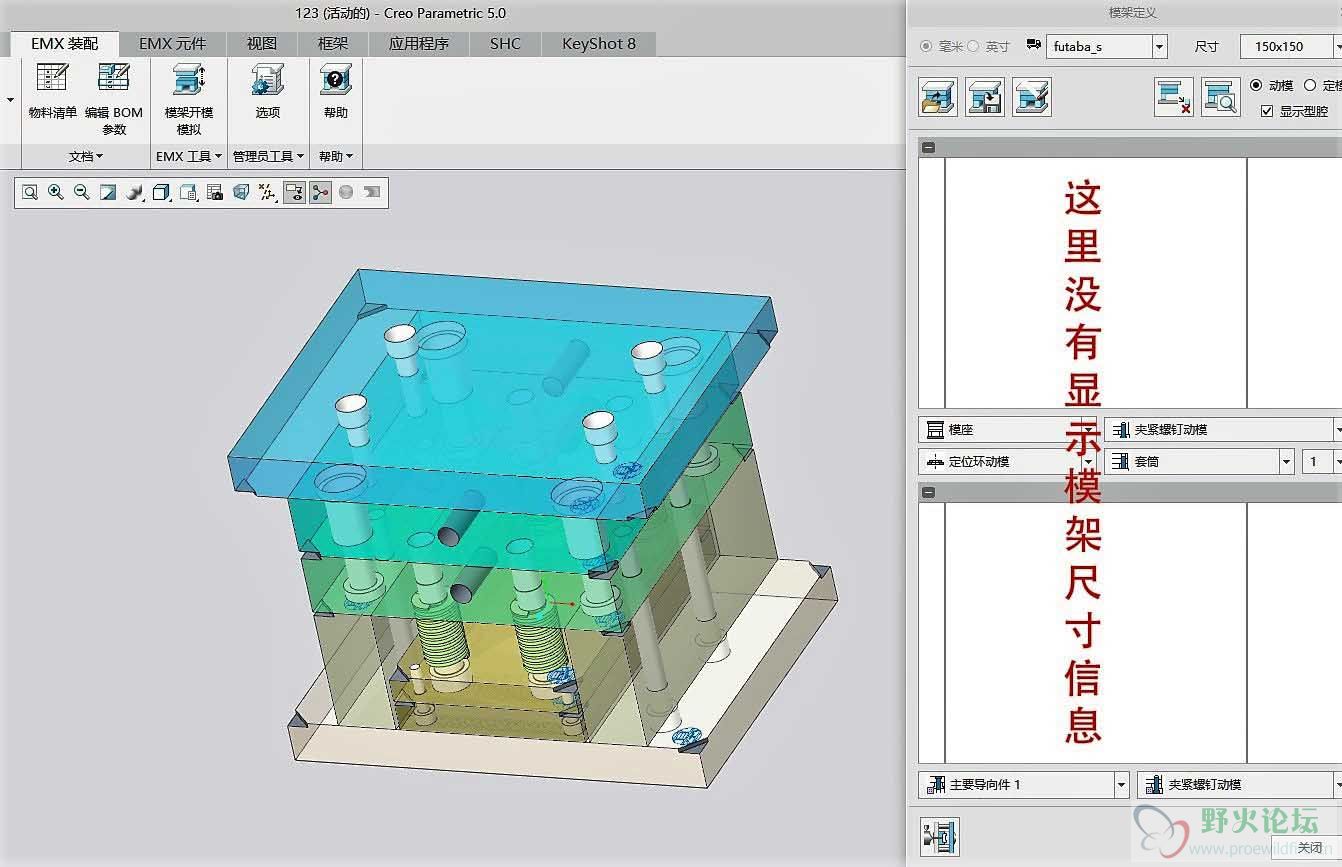This screenshot has height=867, width=1342.
Task: Switch to the EMX 装配 tab
Action: click(65, 44)
